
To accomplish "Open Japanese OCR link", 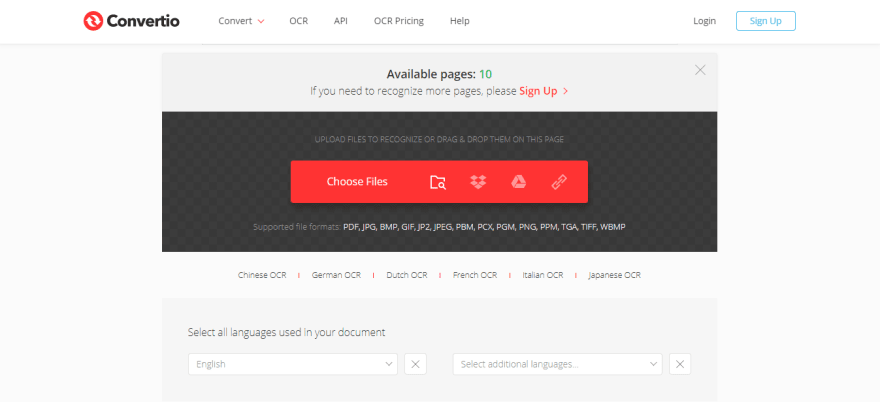I will point(615,275).
